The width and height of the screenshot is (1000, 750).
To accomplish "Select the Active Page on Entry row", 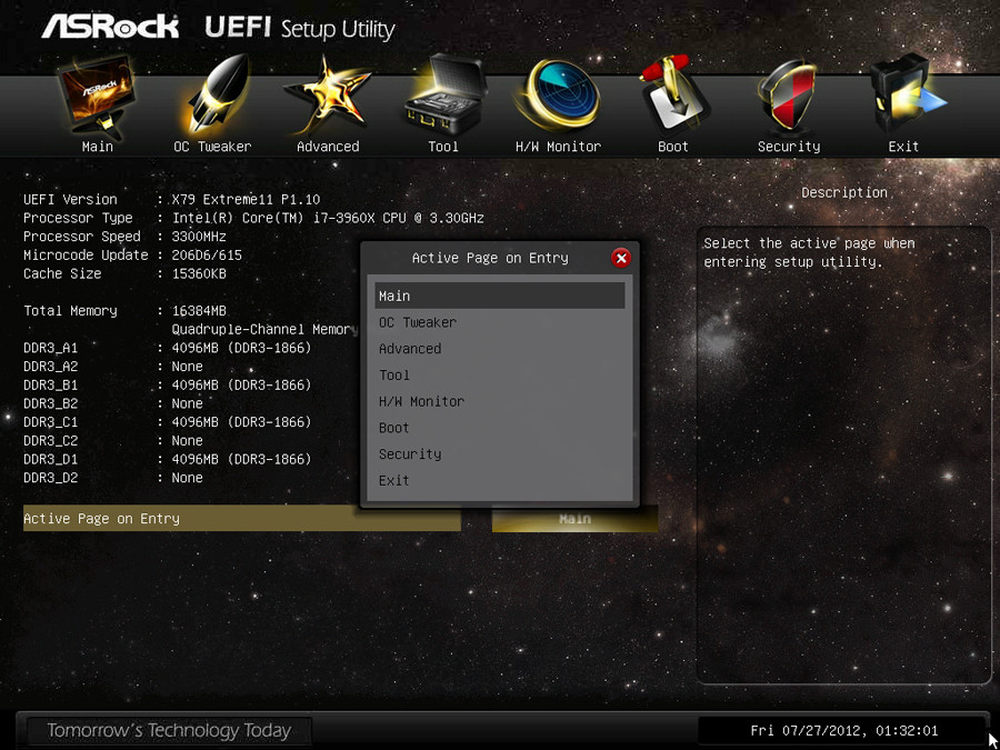I will [x=242, y=518].
